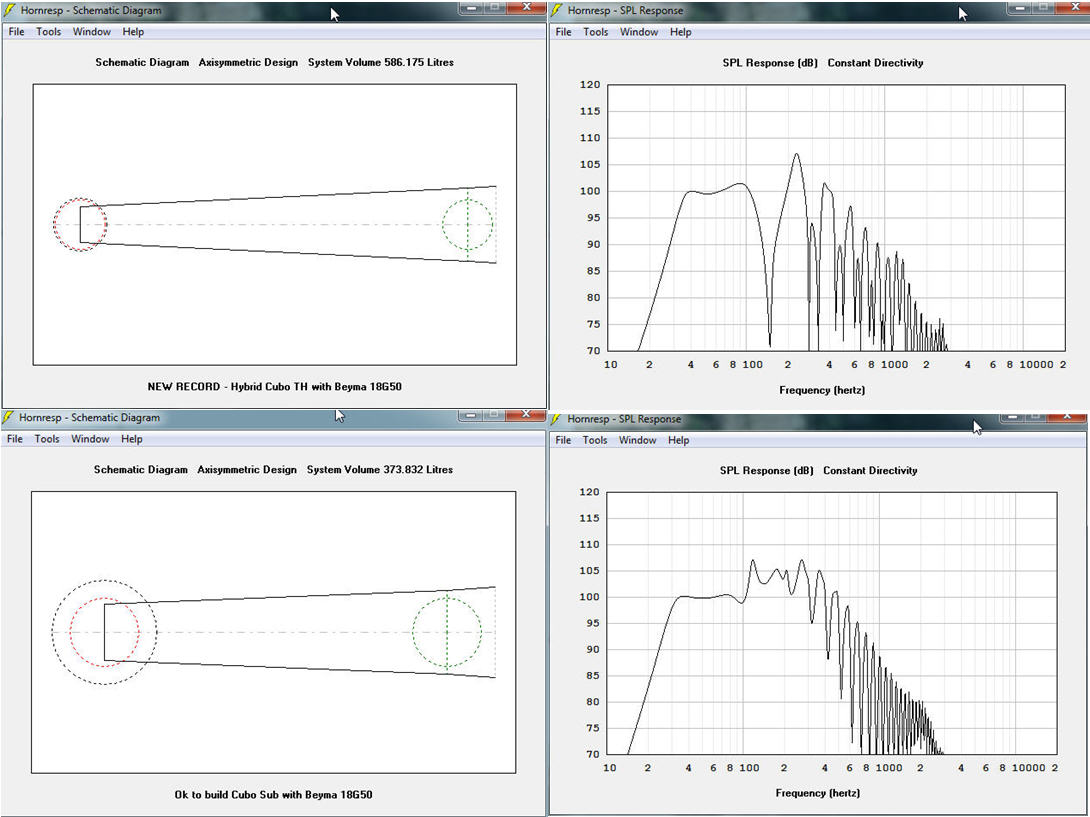Minimize the upper SPL Response window
Image resolution: width=1090 pixels, height=817 pixels.
[x=1018, y=7]
